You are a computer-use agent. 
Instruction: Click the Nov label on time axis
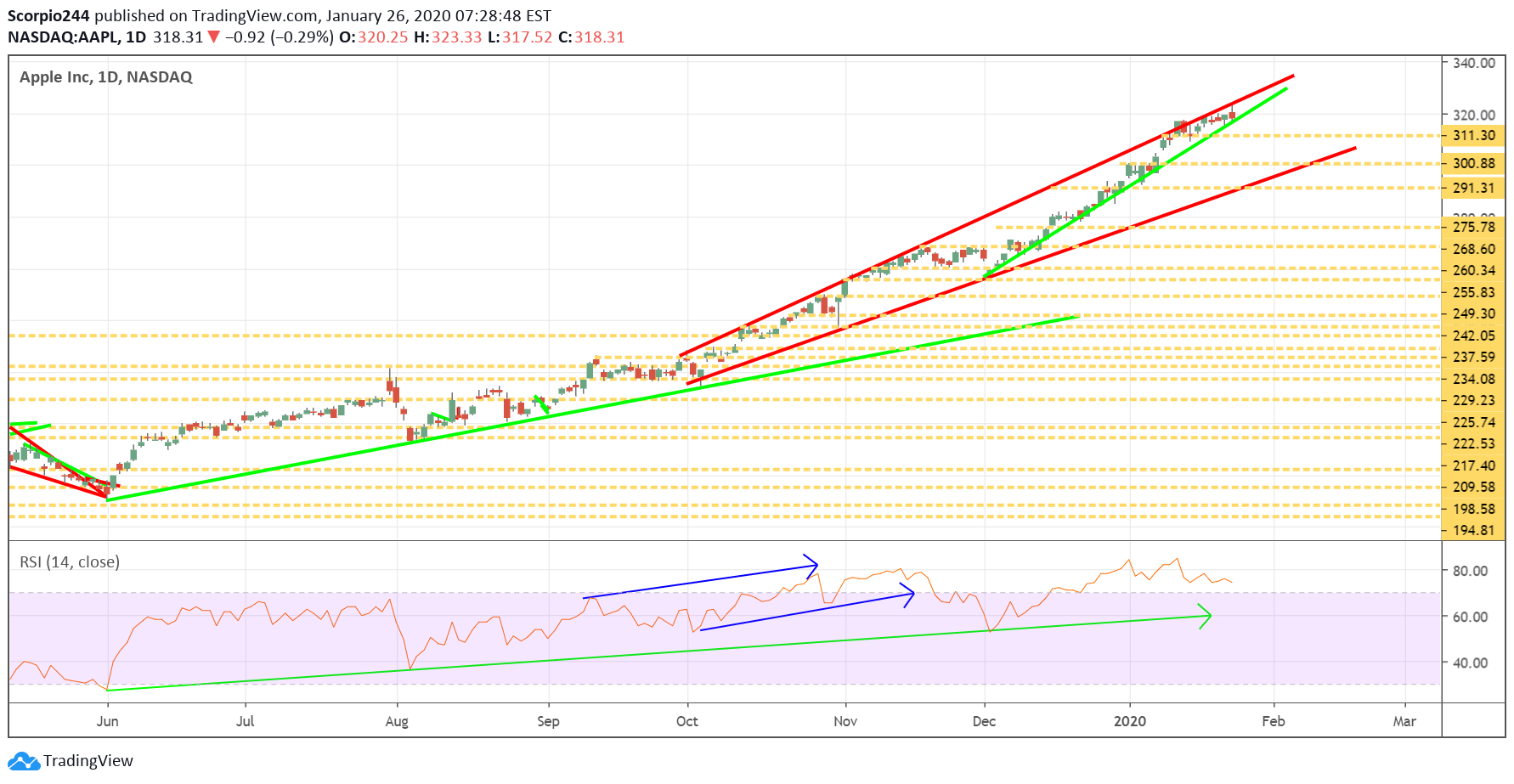tap(845, 722)
